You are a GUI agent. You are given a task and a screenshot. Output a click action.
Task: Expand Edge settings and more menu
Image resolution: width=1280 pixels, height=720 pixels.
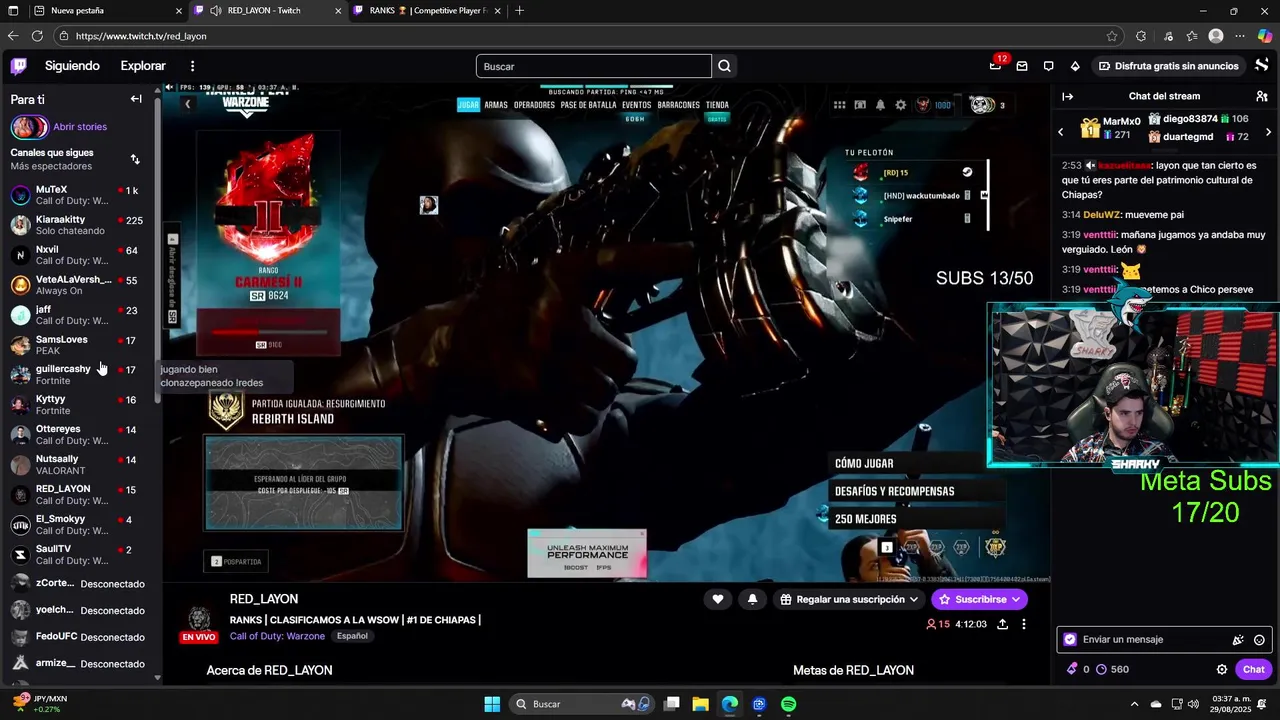pos(1238,36)
